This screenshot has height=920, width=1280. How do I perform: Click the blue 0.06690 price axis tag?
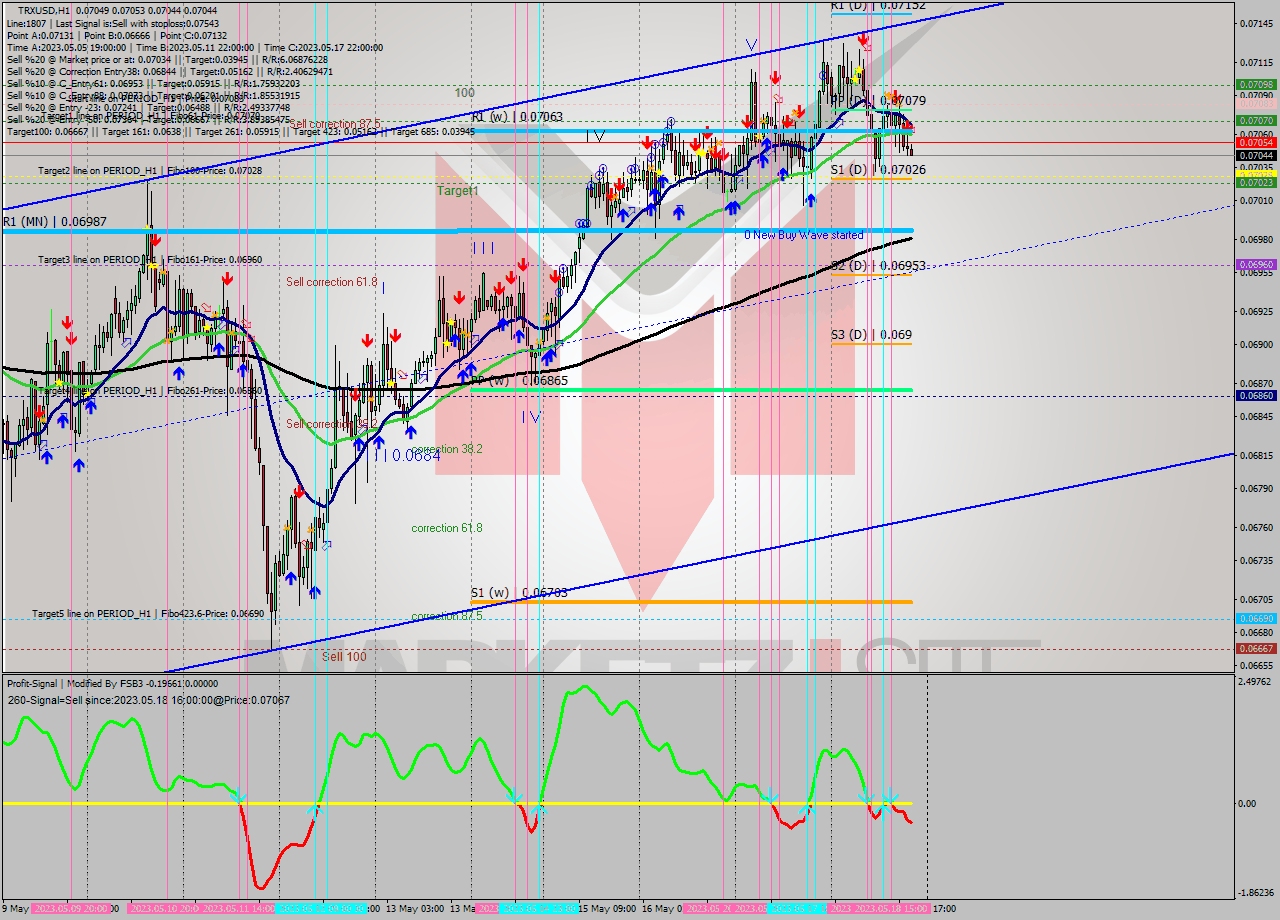pyautogui.click(x=1256, y=619)
